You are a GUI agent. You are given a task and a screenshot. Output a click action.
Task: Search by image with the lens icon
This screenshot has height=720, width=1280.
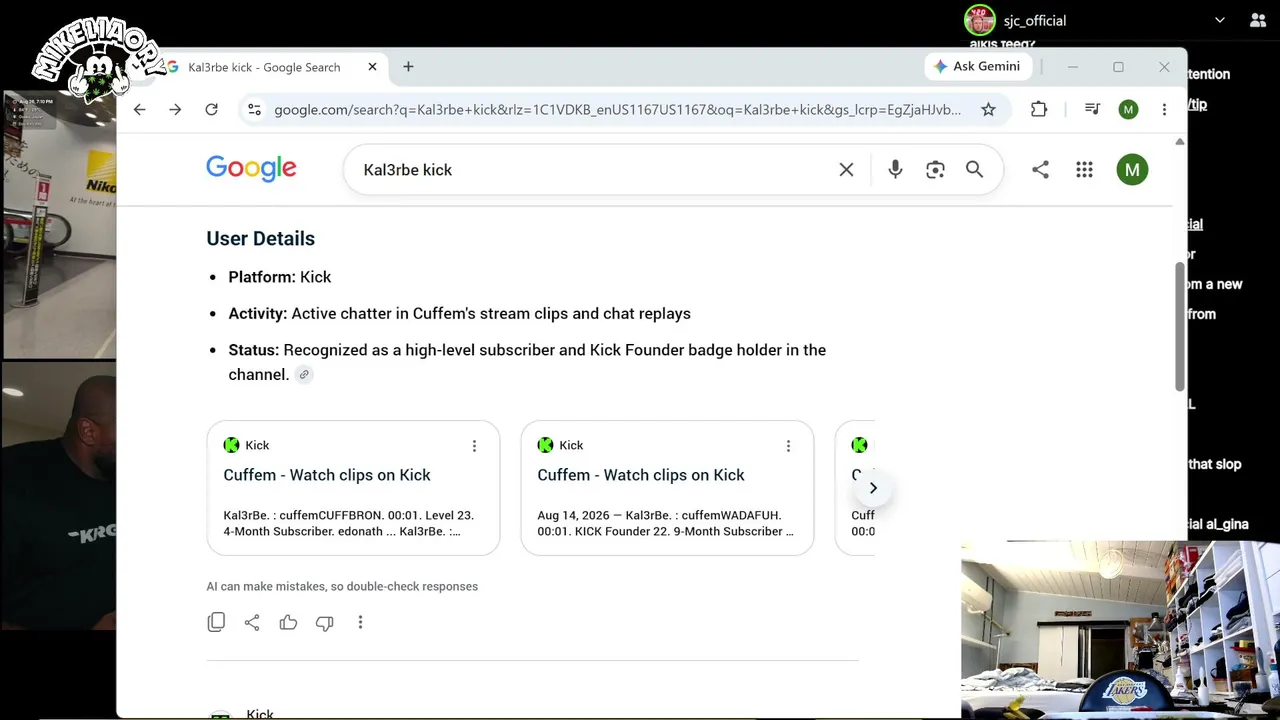(x=935, y=170)
